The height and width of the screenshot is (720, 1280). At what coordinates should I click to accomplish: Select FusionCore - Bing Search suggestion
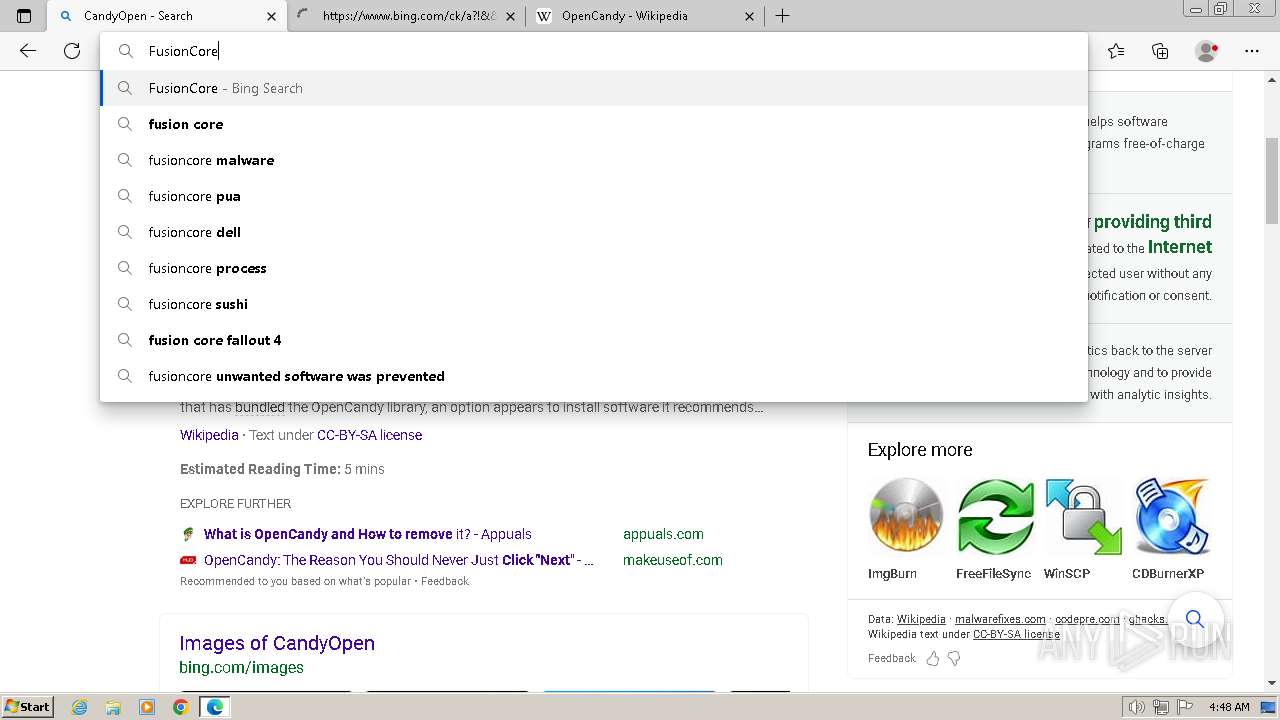point(594,88)
